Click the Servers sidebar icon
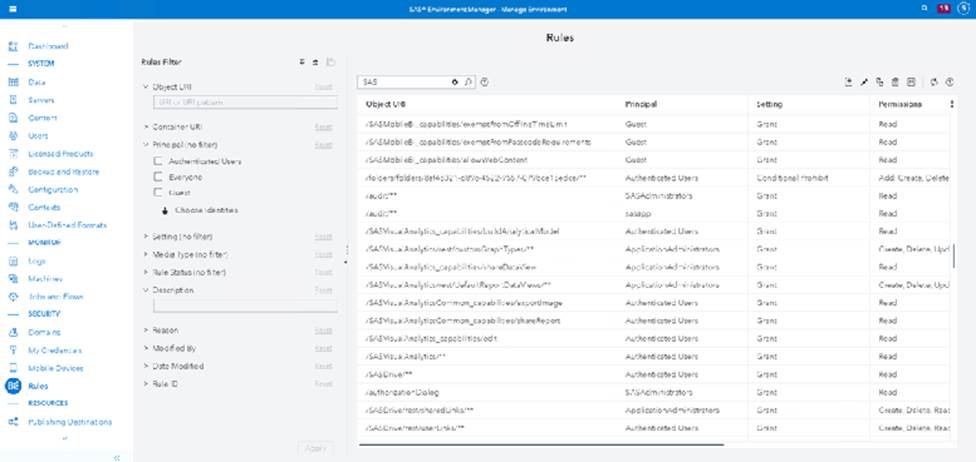The image size is (976, 462). [x=13, y=100]
